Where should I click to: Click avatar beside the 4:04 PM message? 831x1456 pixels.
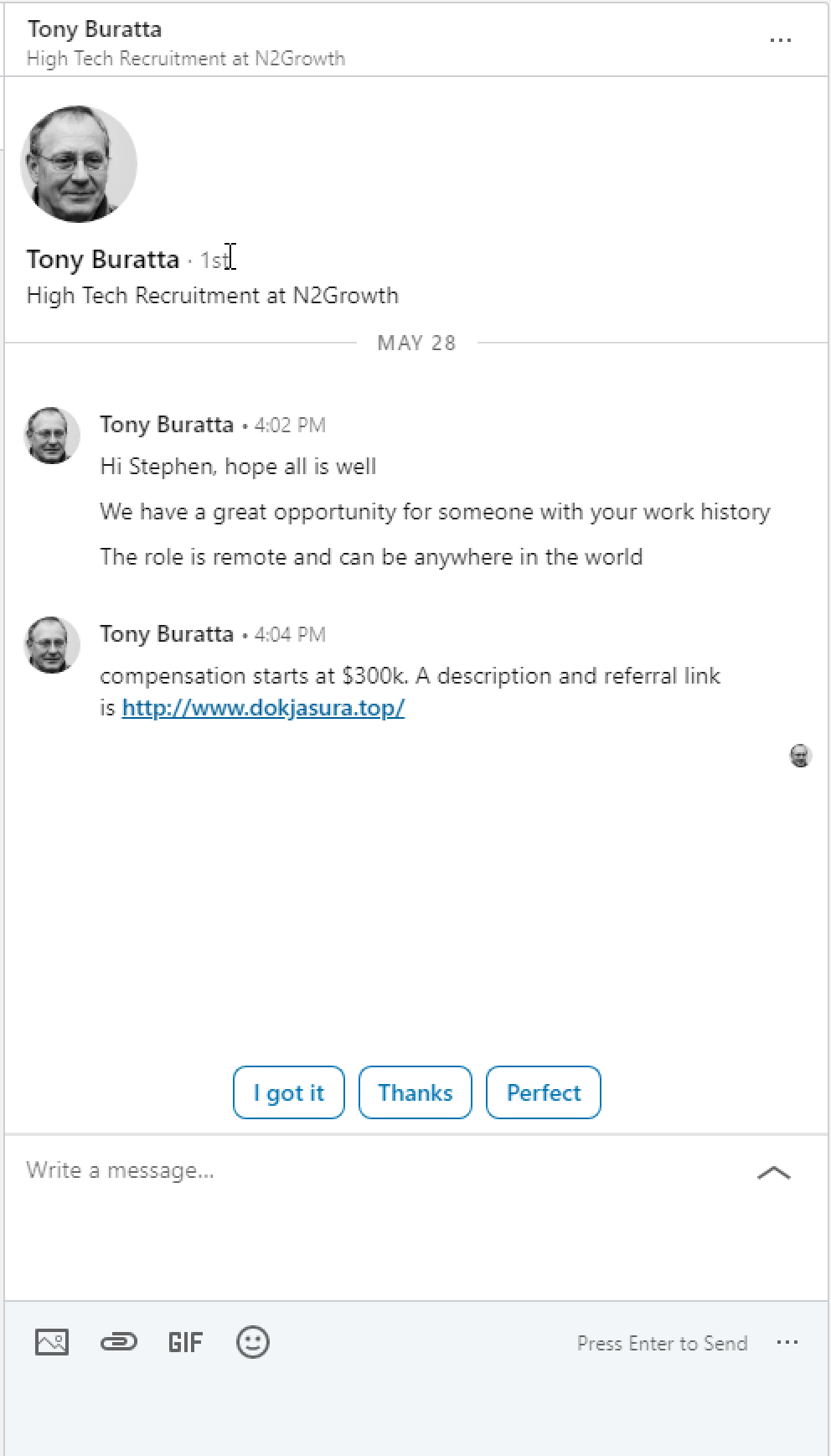[52, 645]
